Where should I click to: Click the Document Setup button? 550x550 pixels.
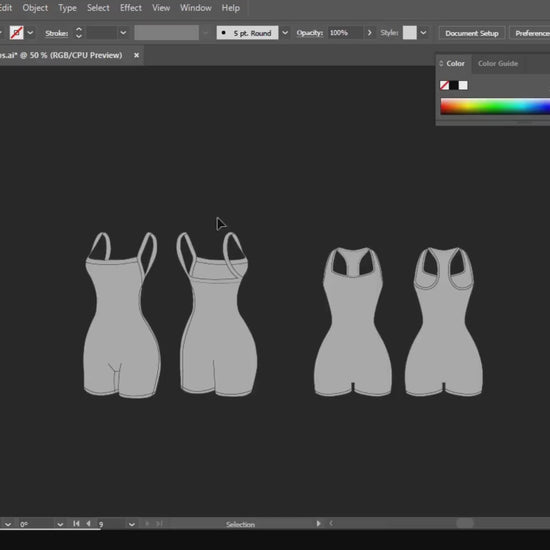click(x=472, y=33)
